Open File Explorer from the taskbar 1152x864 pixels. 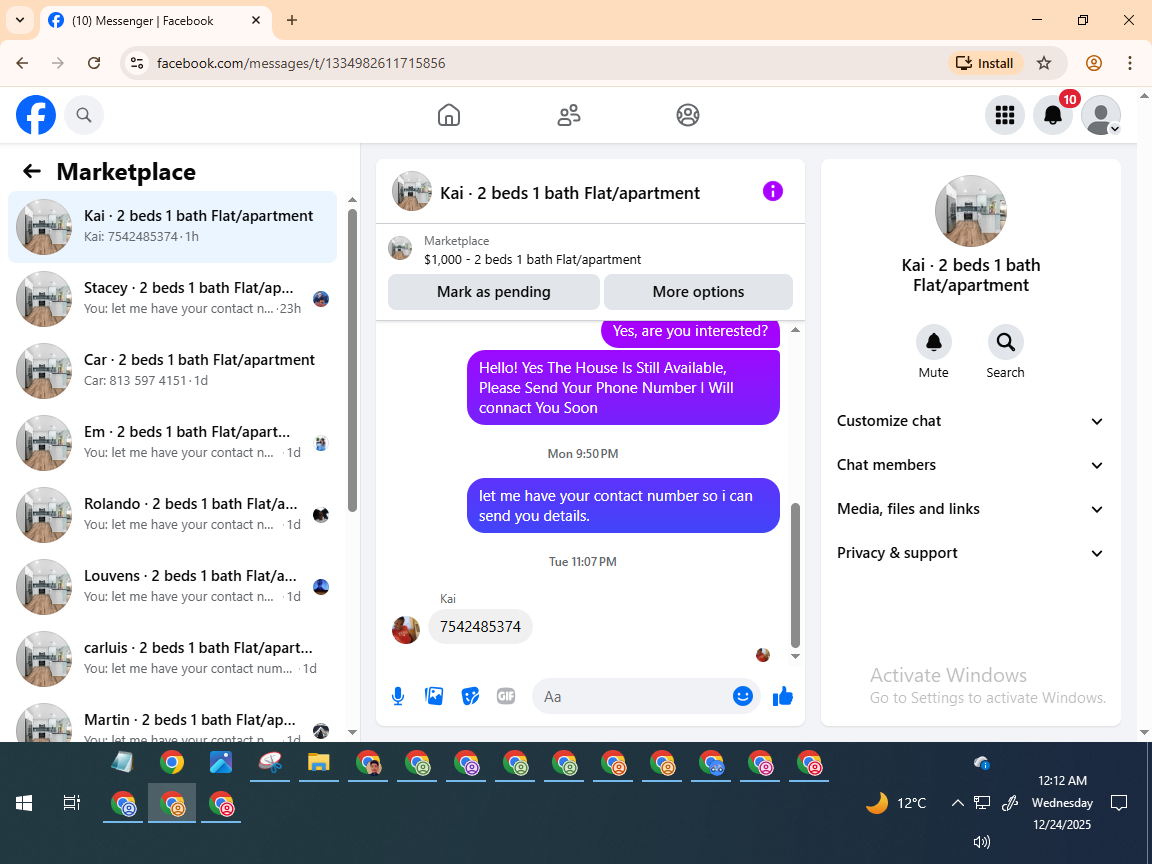(318, 763)
